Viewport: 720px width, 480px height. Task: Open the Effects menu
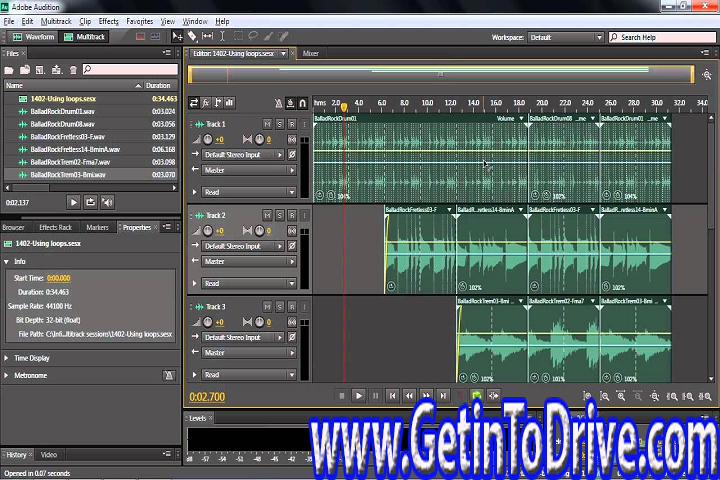click(x=108, y=22)
